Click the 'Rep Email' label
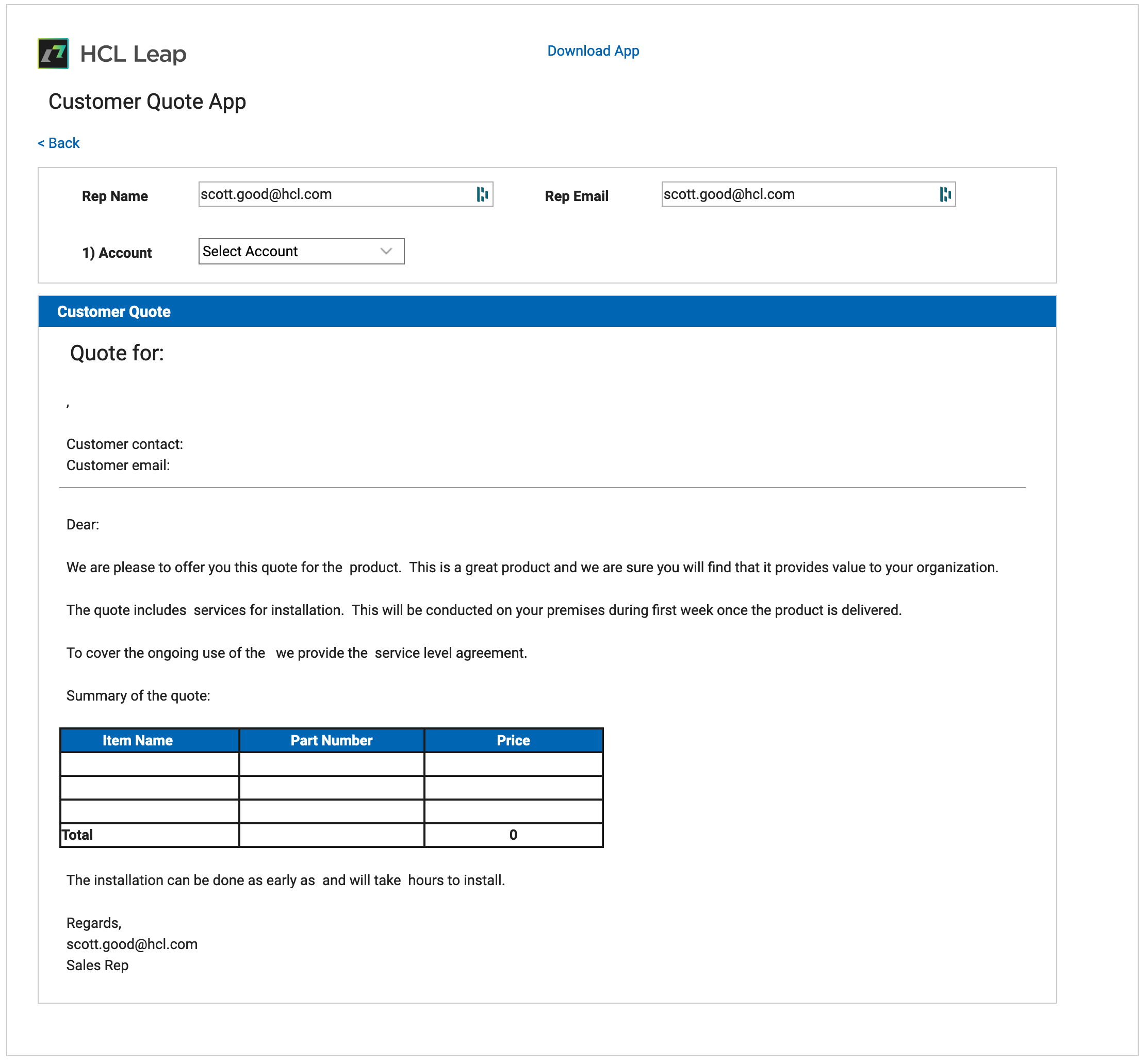The width and height of the screenshot is (1148, 1064). [x=577, y=196]
